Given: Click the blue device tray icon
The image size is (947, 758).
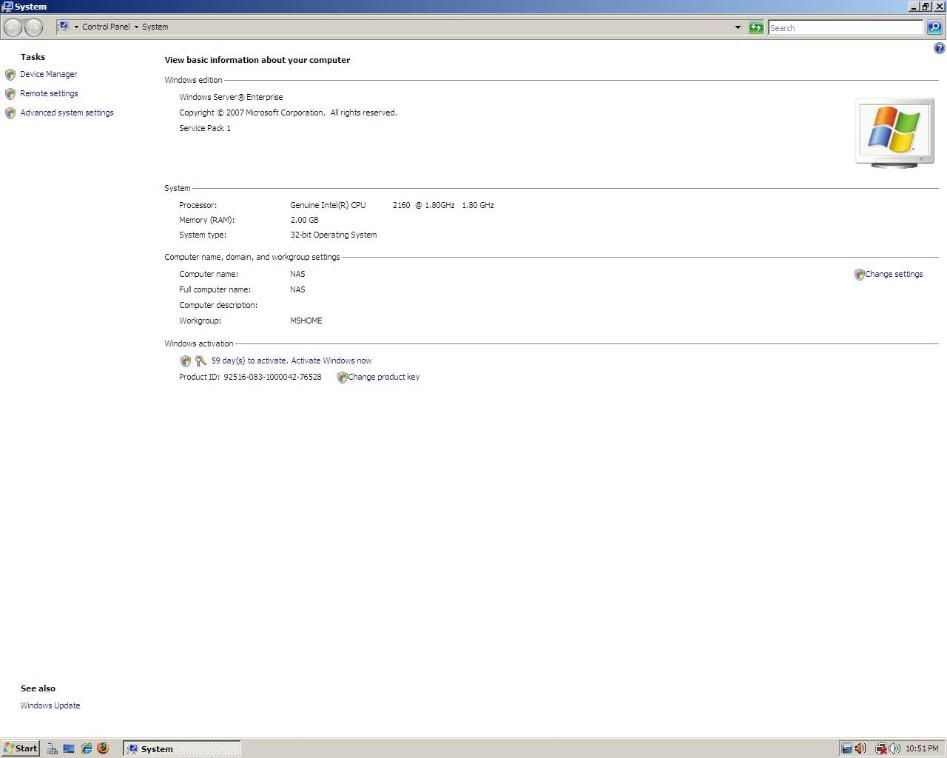Looking at the screenshot, I should click(847, 749).
